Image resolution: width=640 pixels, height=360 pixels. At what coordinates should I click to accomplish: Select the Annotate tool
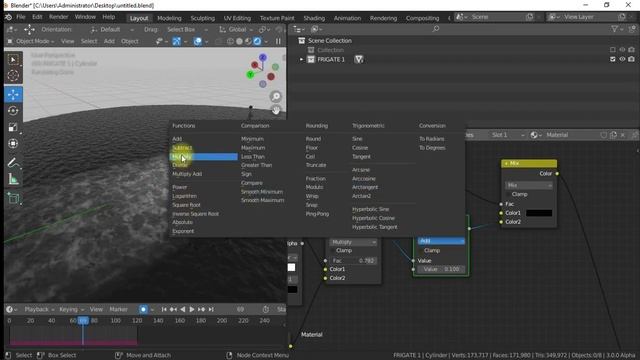[x=13, y=163]
